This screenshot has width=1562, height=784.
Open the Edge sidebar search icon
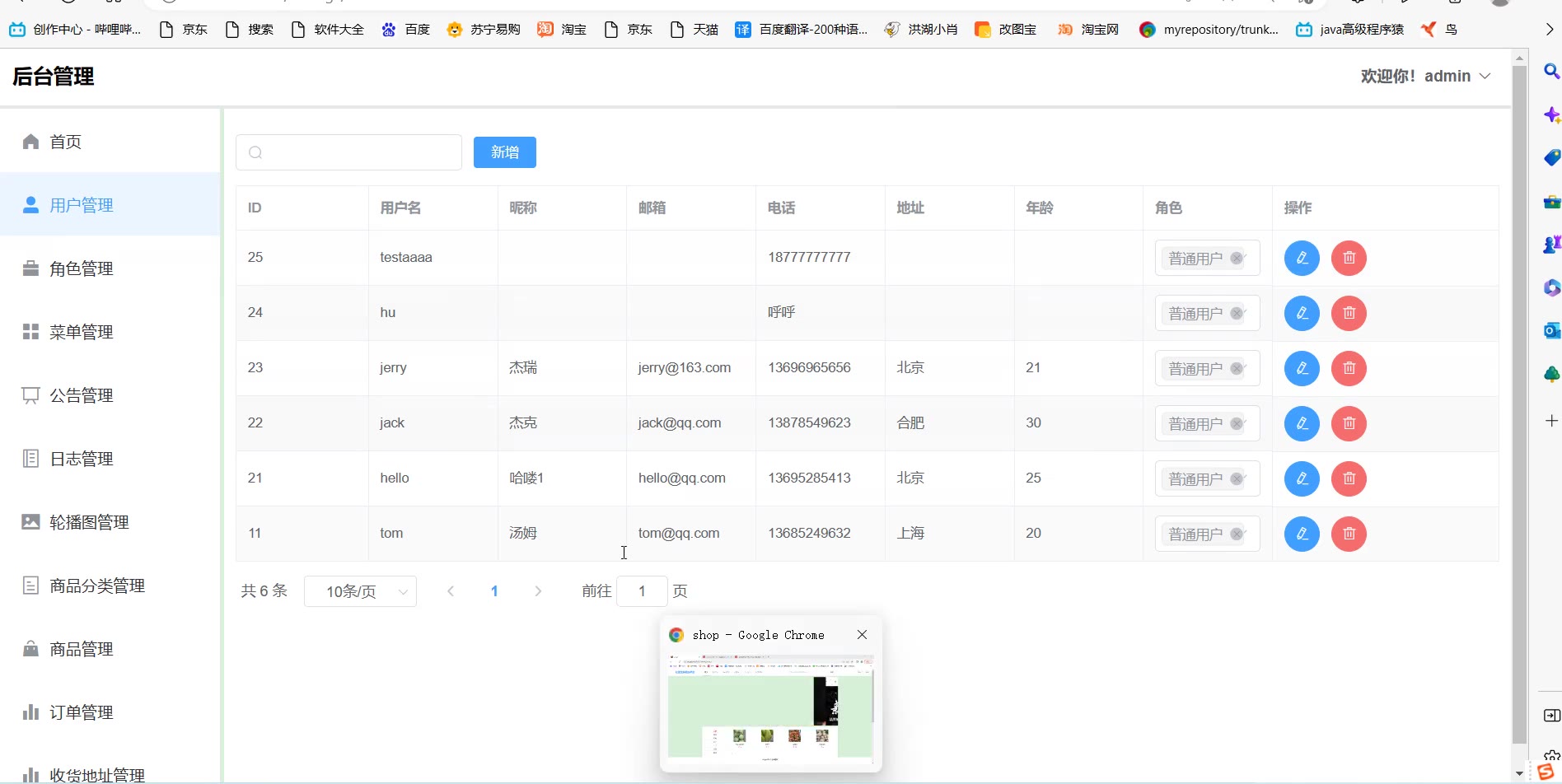pos(1550,72)
